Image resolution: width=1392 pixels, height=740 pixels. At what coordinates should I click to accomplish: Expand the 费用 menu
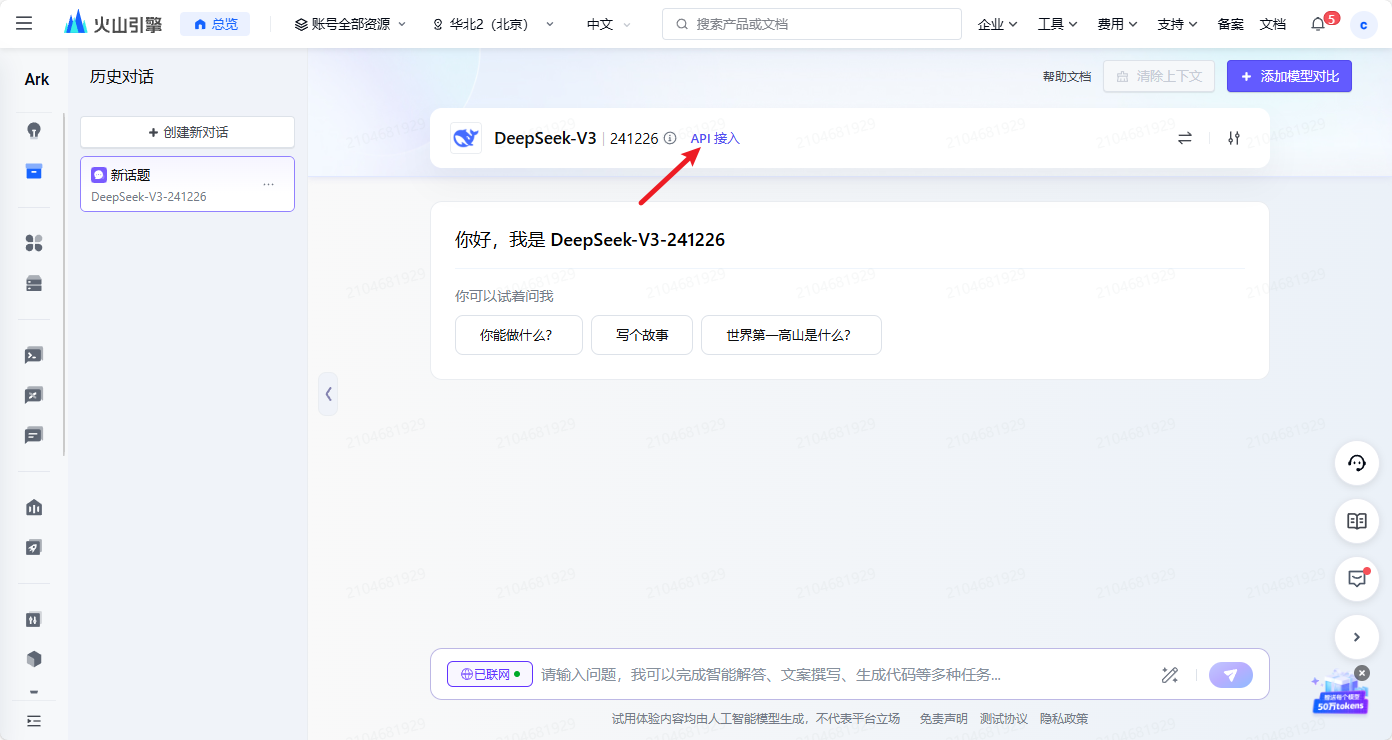1117,24
